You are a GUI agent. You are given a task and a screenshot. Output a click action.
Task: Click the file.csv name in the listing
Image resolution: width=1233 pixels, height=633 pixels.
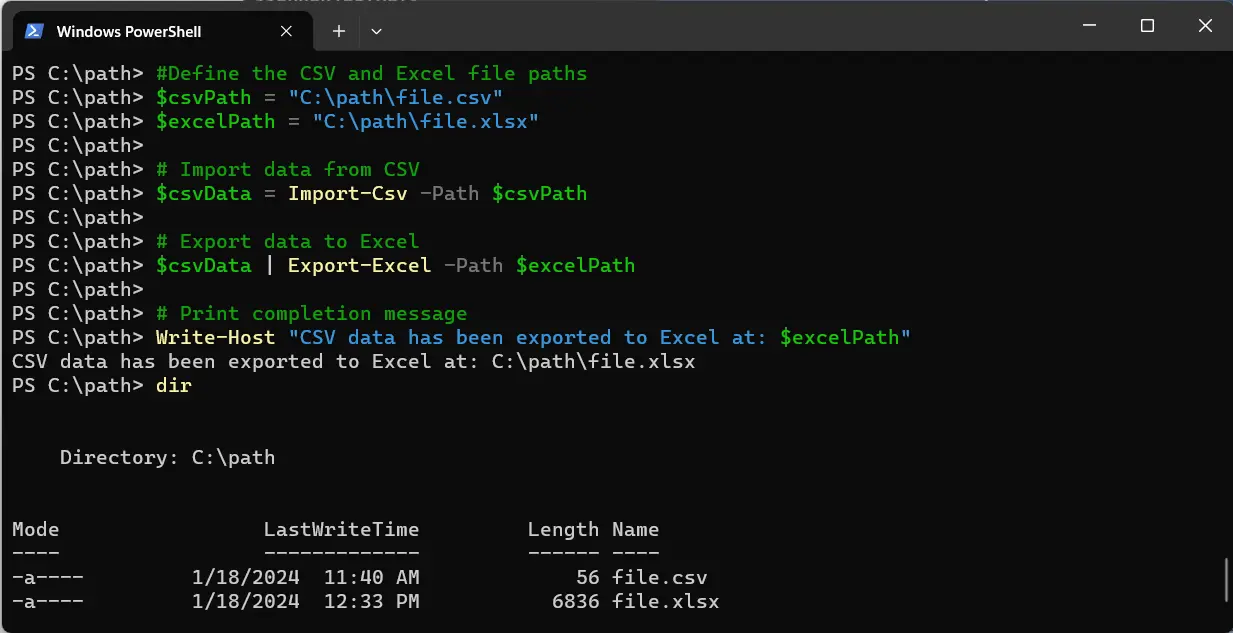(x=659, y=577)
